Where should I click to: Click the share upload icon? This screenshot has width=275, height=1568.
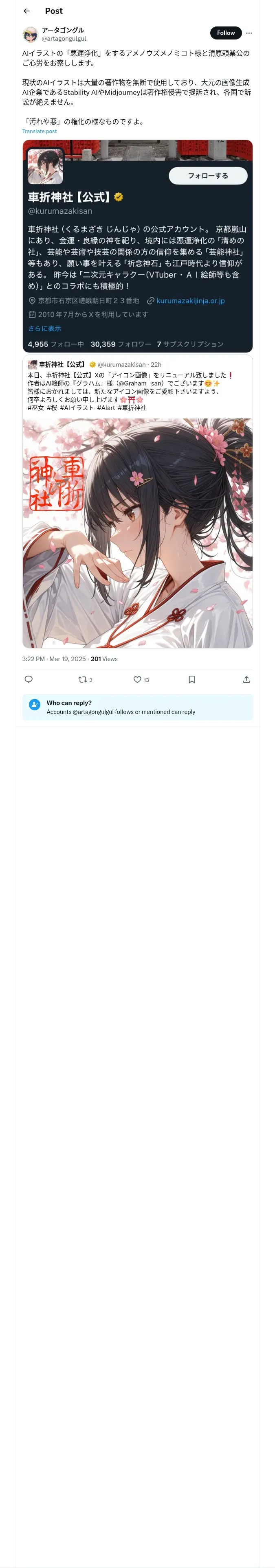click(x=246, y=679)
